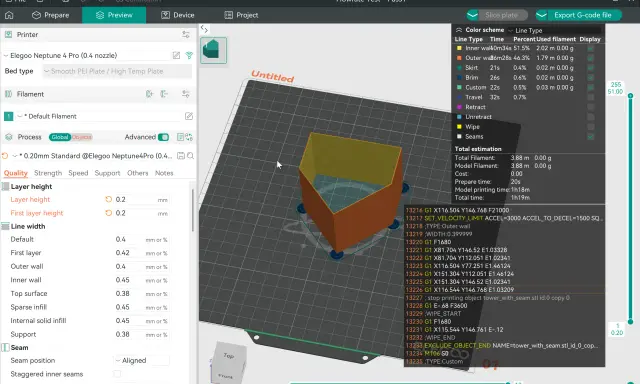Viewport: 640px width, 384px height.
Task: Click the process settings list icon
Action: coord(180,137)
